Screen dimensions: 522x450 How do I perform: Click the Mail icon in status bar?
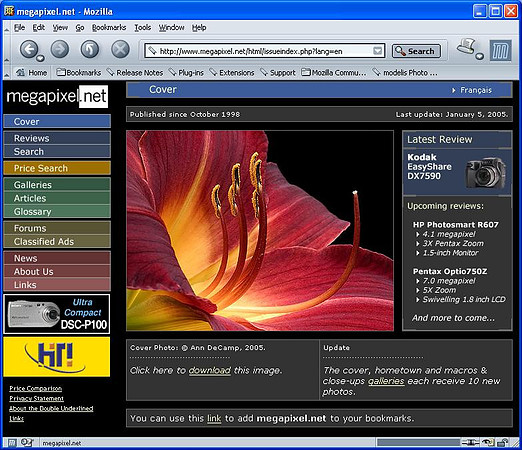(x=27, y=442)
